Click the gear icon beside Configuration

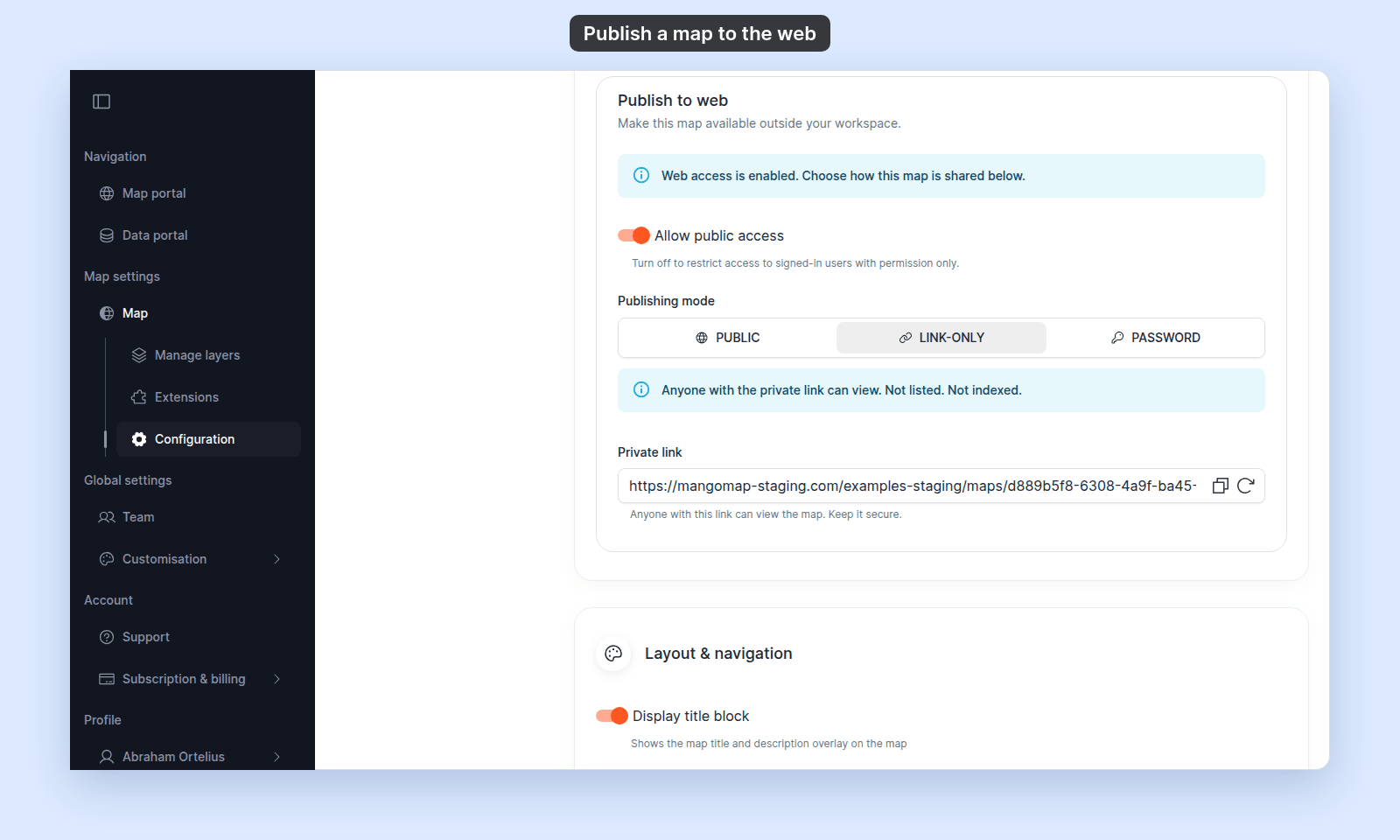coord(139,439)
